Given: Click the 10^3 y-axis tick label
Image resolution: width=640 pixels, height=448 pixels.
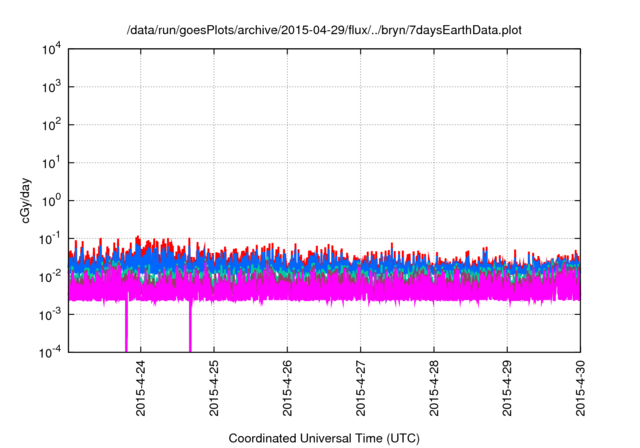Looking at the screenshot, I should (51, 87).
